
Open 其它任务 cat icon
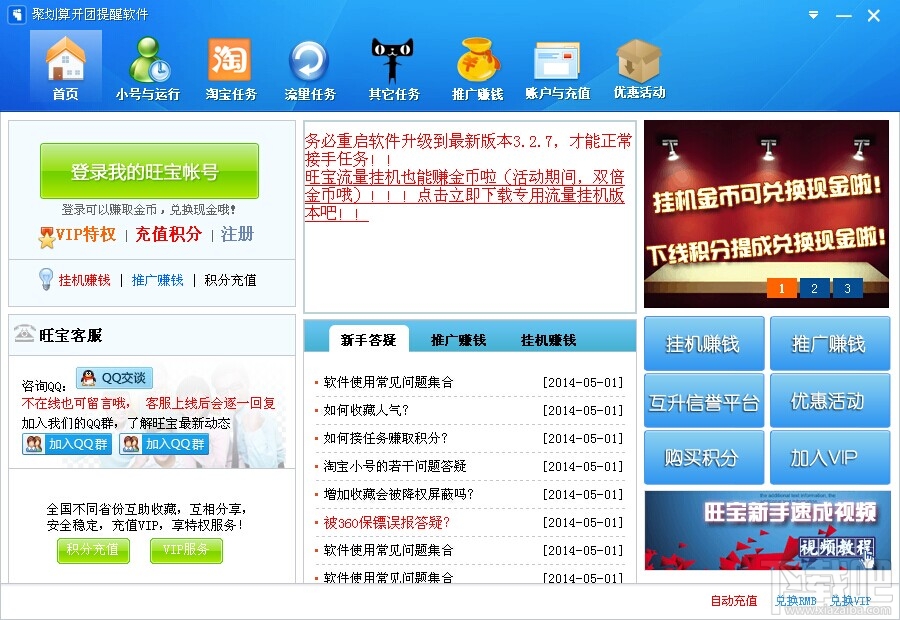[x=394, y=67]
